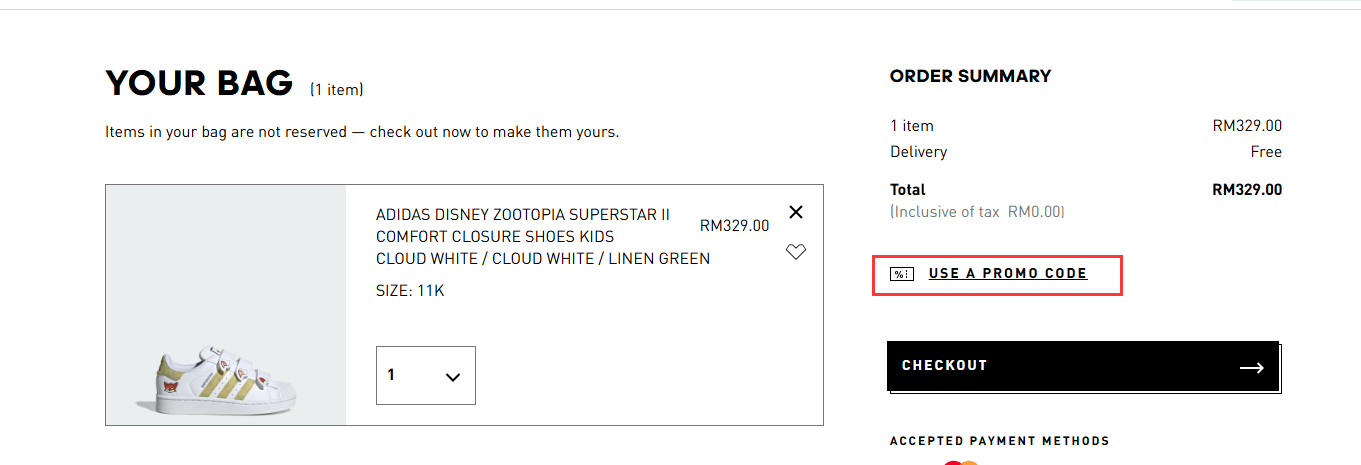Click the arrow icon on Checkout button
The image size is (1361, 465).
1252,367
